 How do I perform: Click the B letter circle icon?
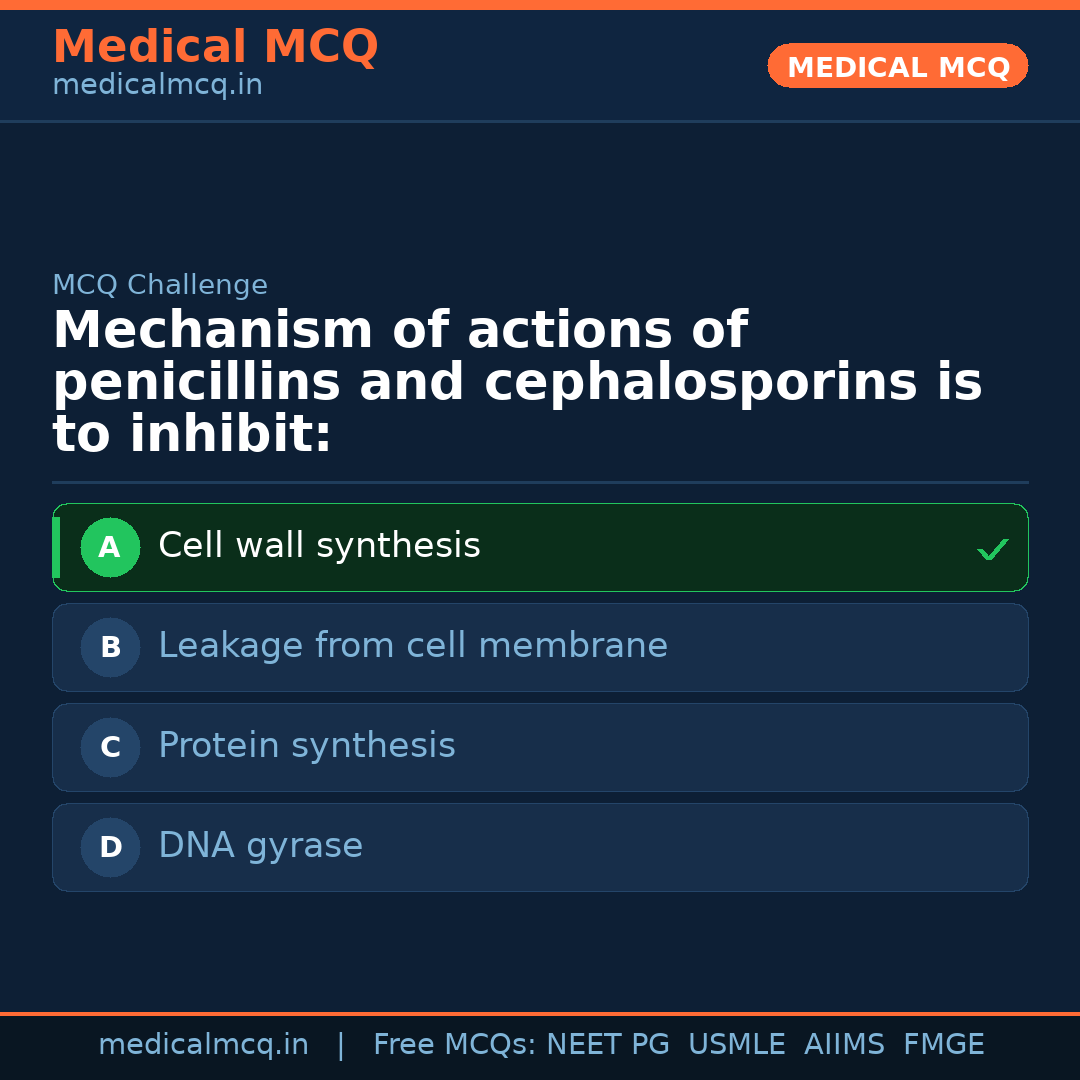[110, 647]
